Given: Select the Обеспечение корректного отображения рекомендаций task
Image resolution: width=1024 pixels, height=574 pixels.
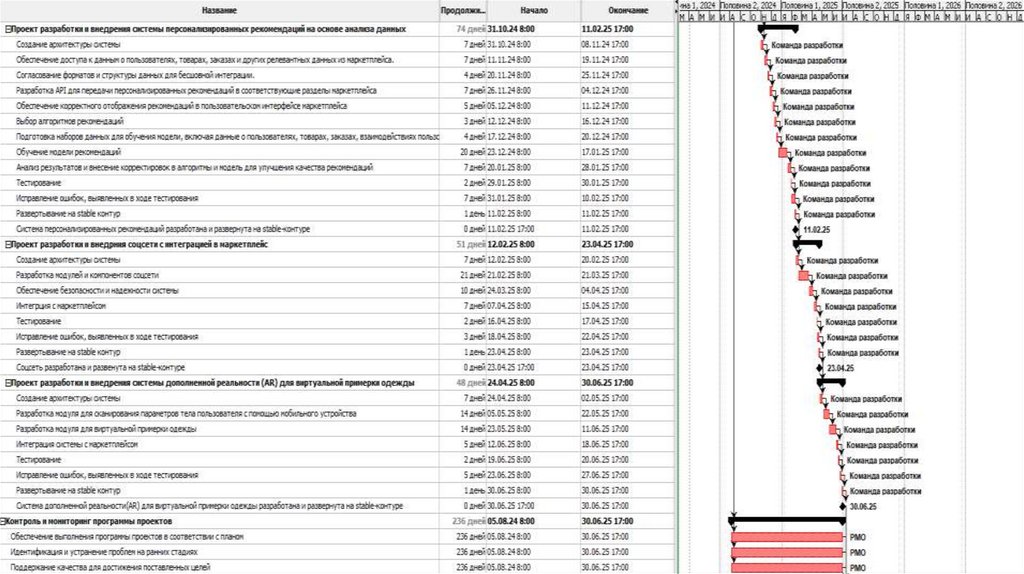Looking at the screenshot, I should coord(182,106).
